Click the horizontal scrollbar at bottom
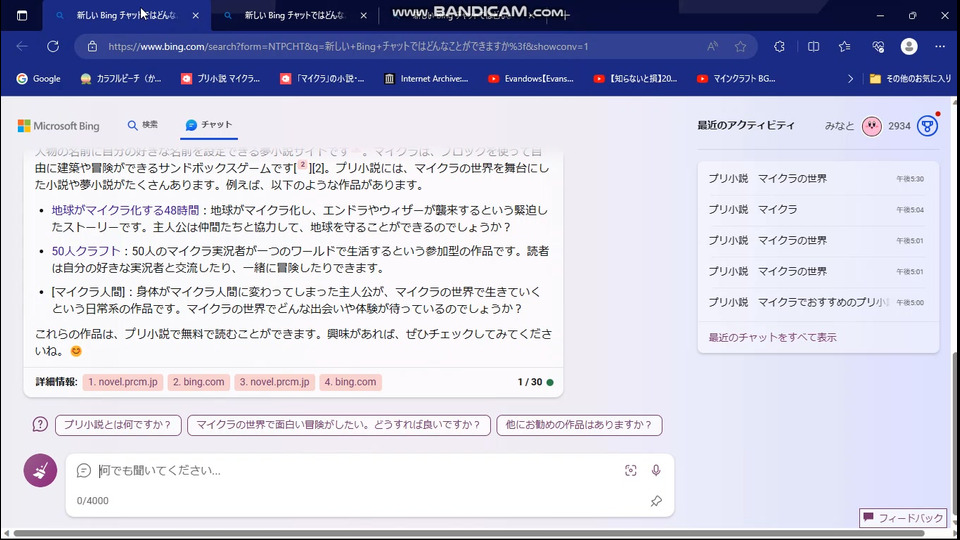960x540 pixels. tap(469, 533)
